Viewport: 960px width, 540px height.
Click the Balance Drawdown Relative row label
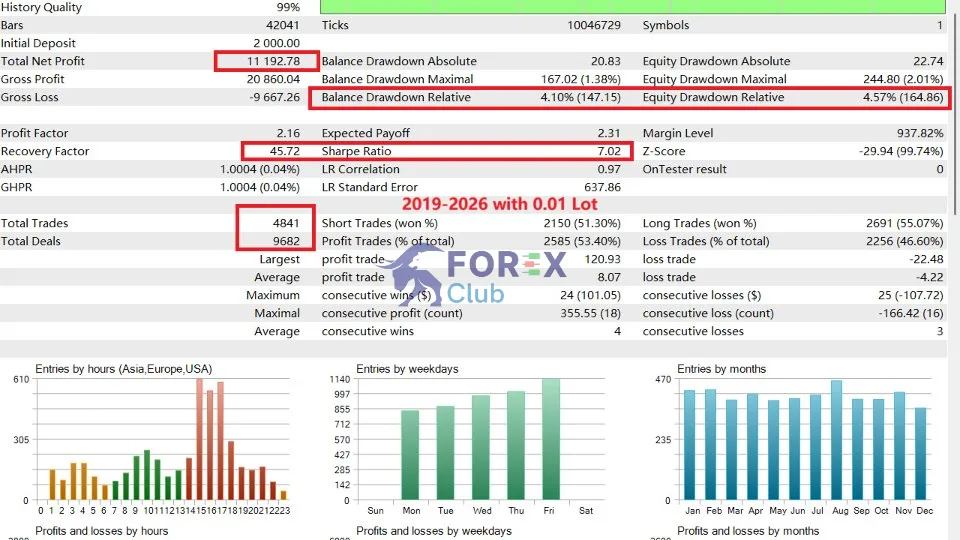tap(396, 97)
